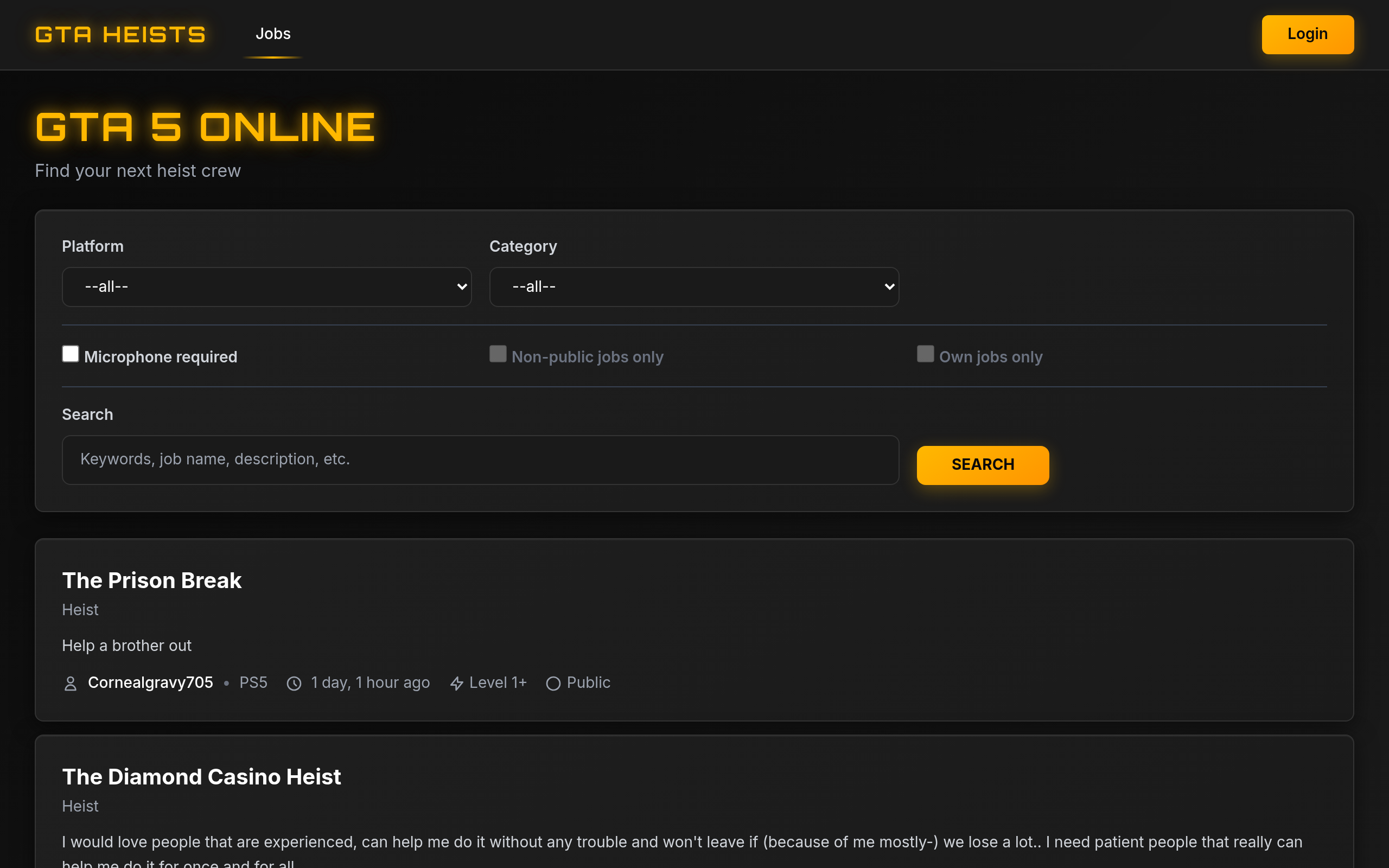Click the circle Public visibility icon
Viewport: 1389px width, 868px height.
pyautogui.click(x=553, y=683)
